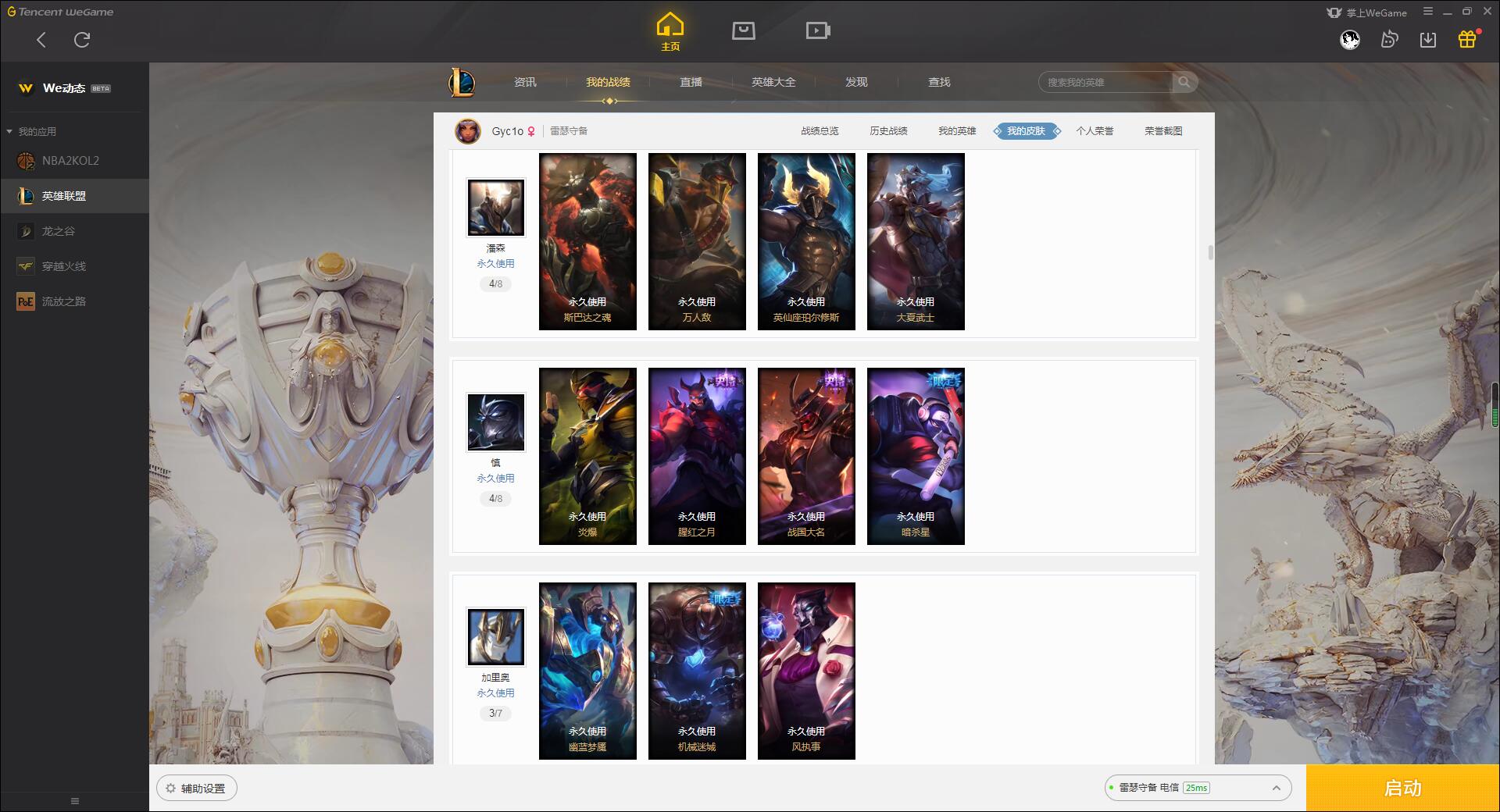Switch to 战绩总览 sub-tab
Image resolution: width=1500 pixels, height=812 pixels.
820,131
